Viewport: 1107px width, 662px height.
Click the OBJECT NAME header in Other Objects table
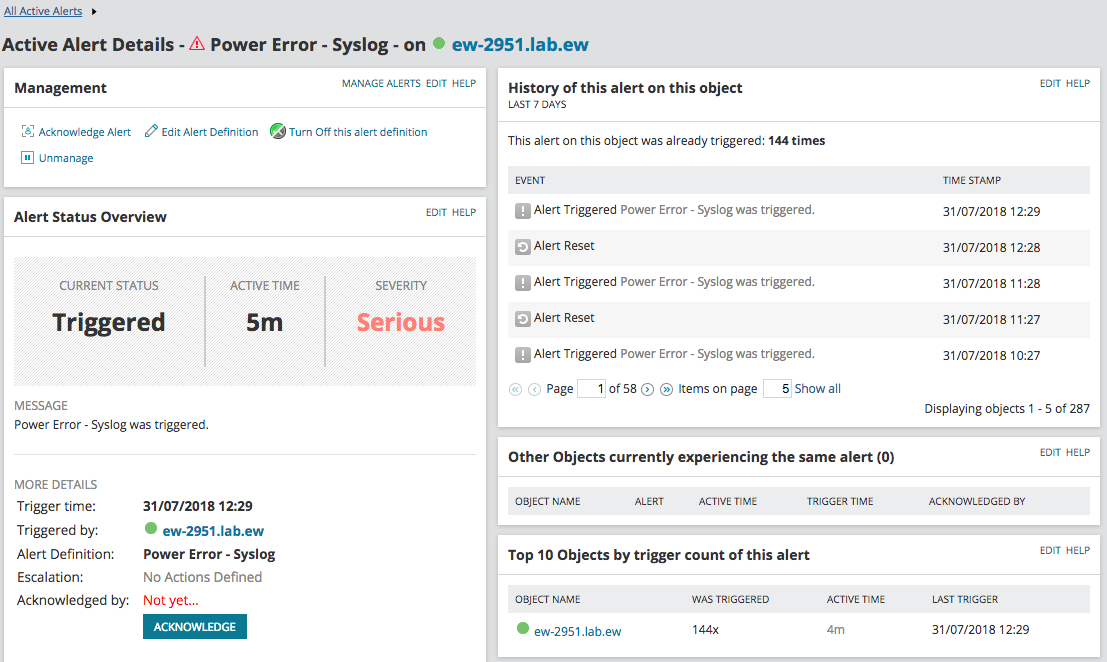click(x=548, y=502)
